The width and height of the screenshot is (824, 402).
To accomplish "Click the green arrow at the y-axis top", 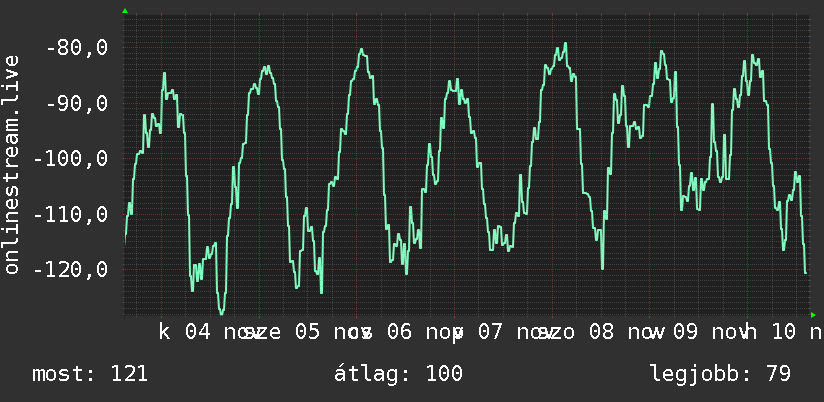I will pos(125,11).
